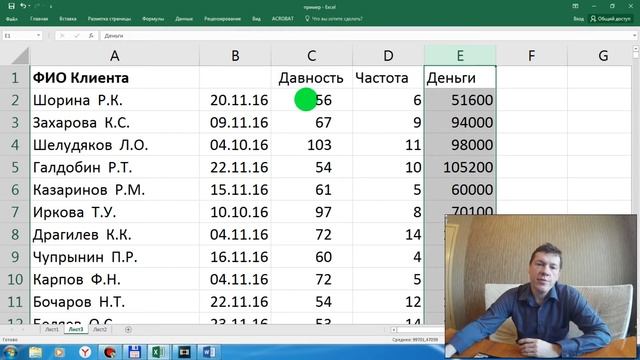Viewport: 640px width, 360px height.
Task: Select column A header
Action: tap(115, 56)
